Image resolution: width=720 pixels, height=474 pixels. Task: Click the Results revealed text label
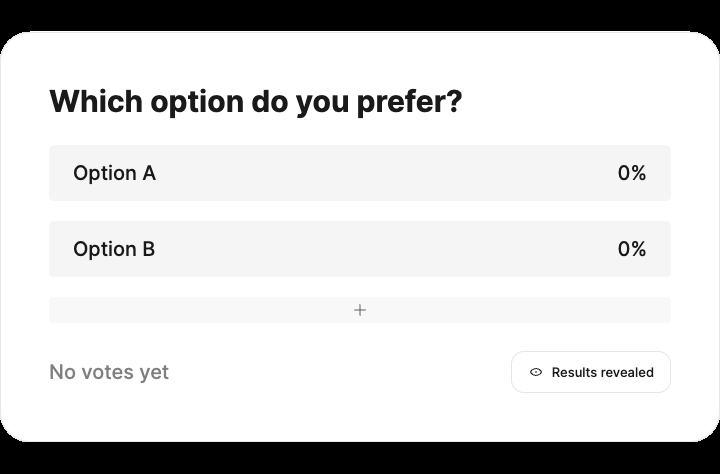(x=602, y=372)
